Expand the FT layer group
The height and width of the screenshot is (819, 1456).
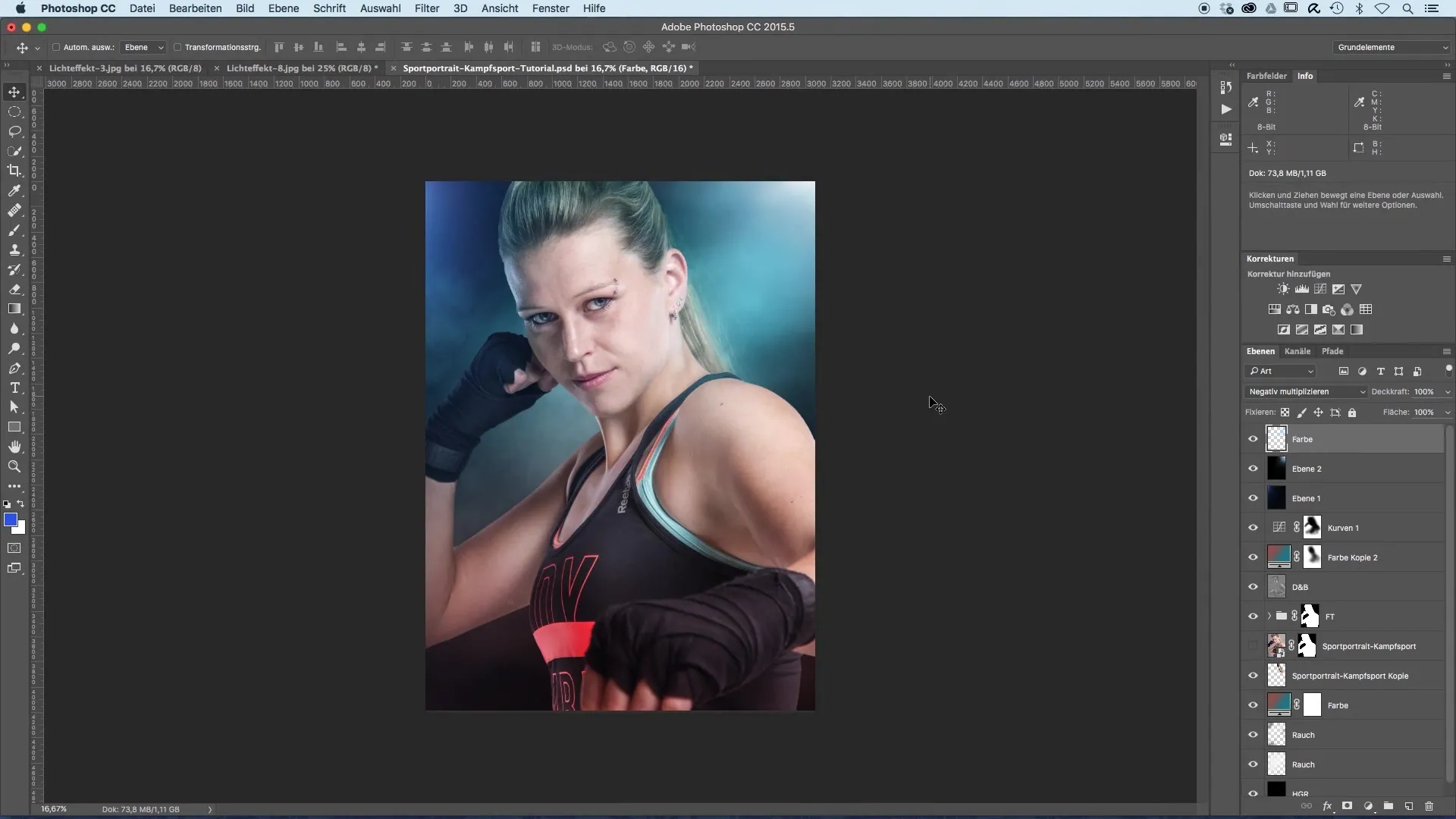[x=1269, y=617]
